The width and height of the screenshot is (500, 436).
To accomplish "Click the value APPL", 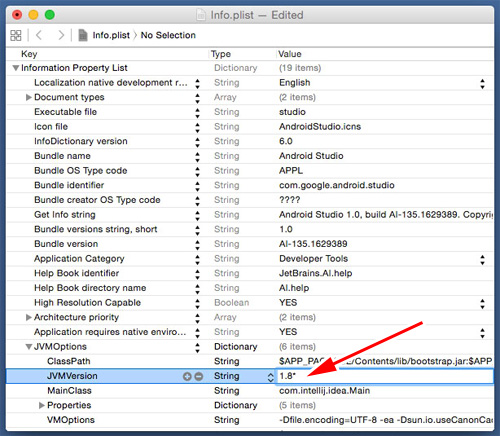I will [x=291, y=171].
